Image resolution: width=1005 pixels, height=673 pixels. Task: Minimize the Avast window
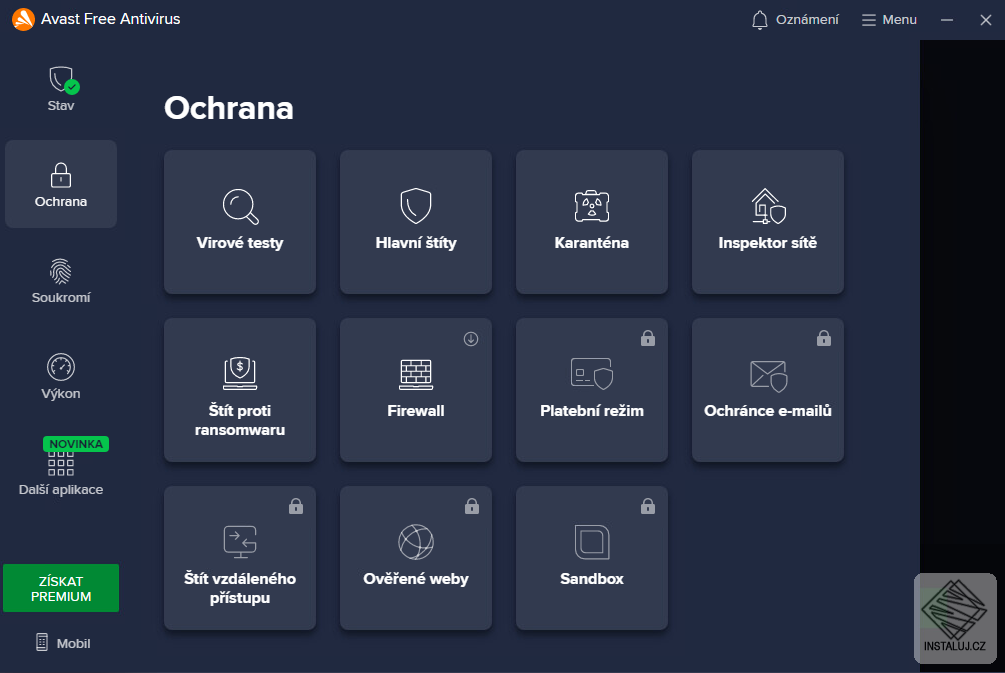tap(947, 20)
